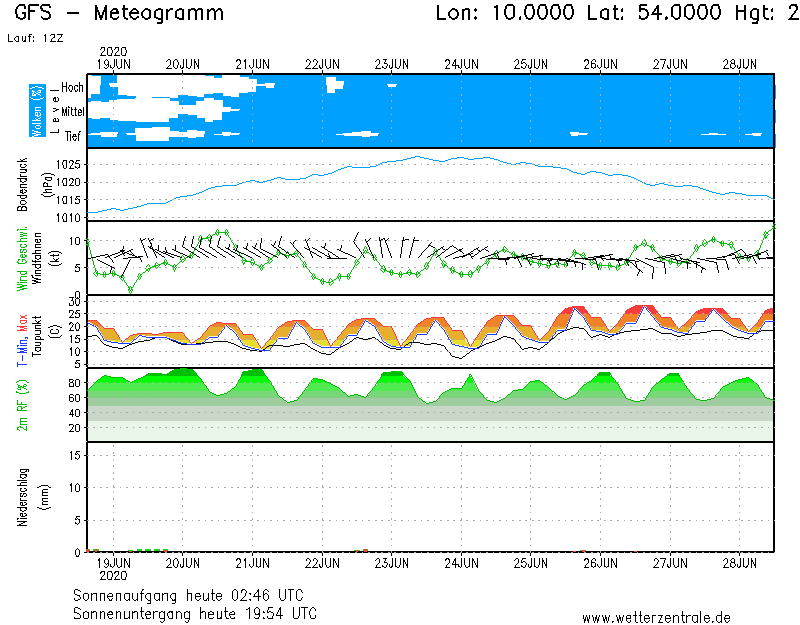The image size is (800, 625).
Task: Click the Wolken (%) axis title
Action: tap(36, 111)
